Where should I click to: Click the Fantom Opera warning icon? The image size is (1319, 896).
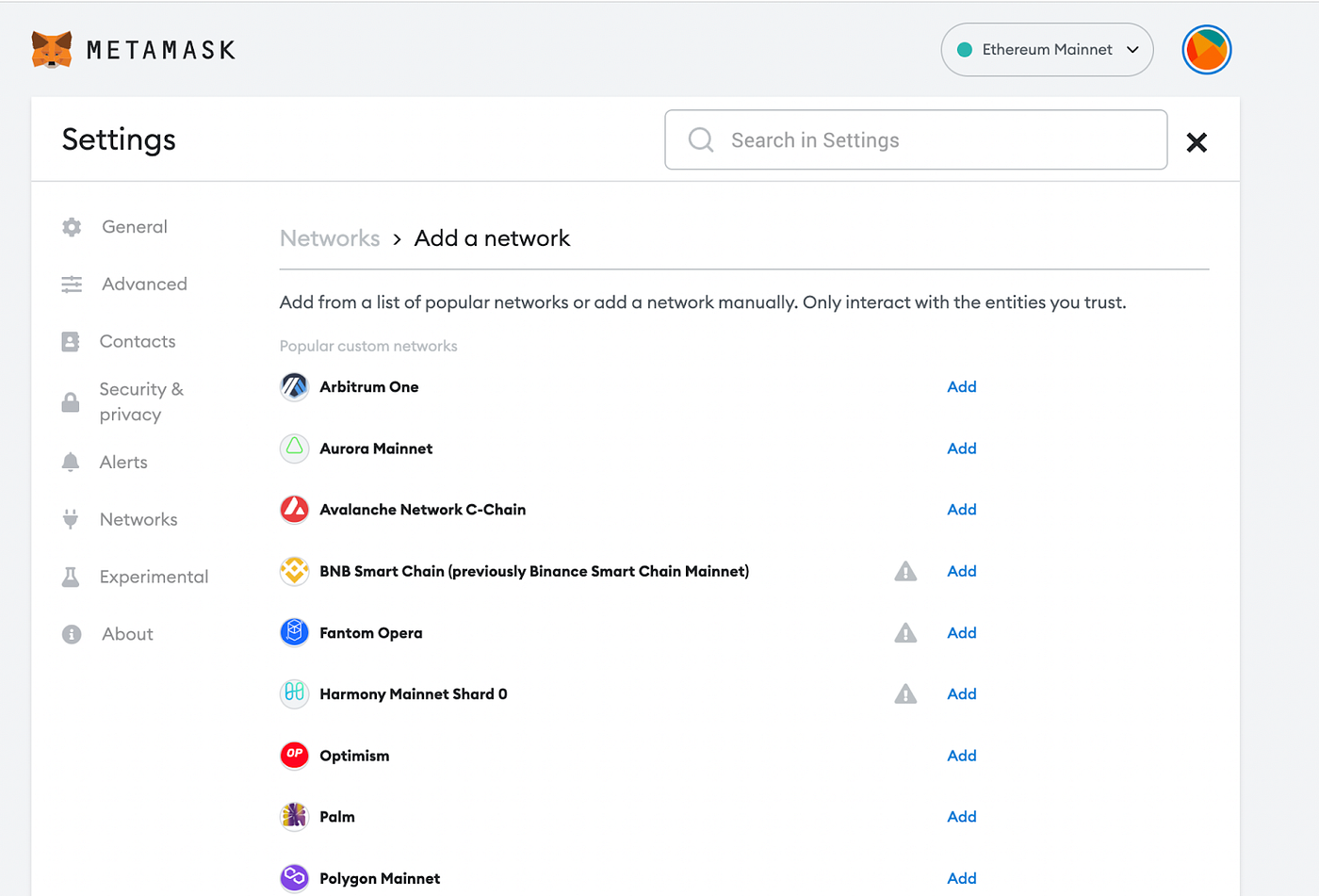[905, 632]
